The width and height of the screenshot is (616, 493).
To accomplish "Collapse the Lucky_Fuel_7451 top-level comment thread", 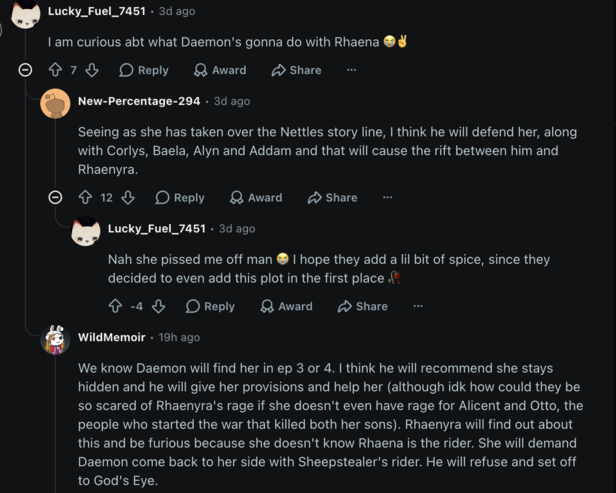I will click(25, 70).
